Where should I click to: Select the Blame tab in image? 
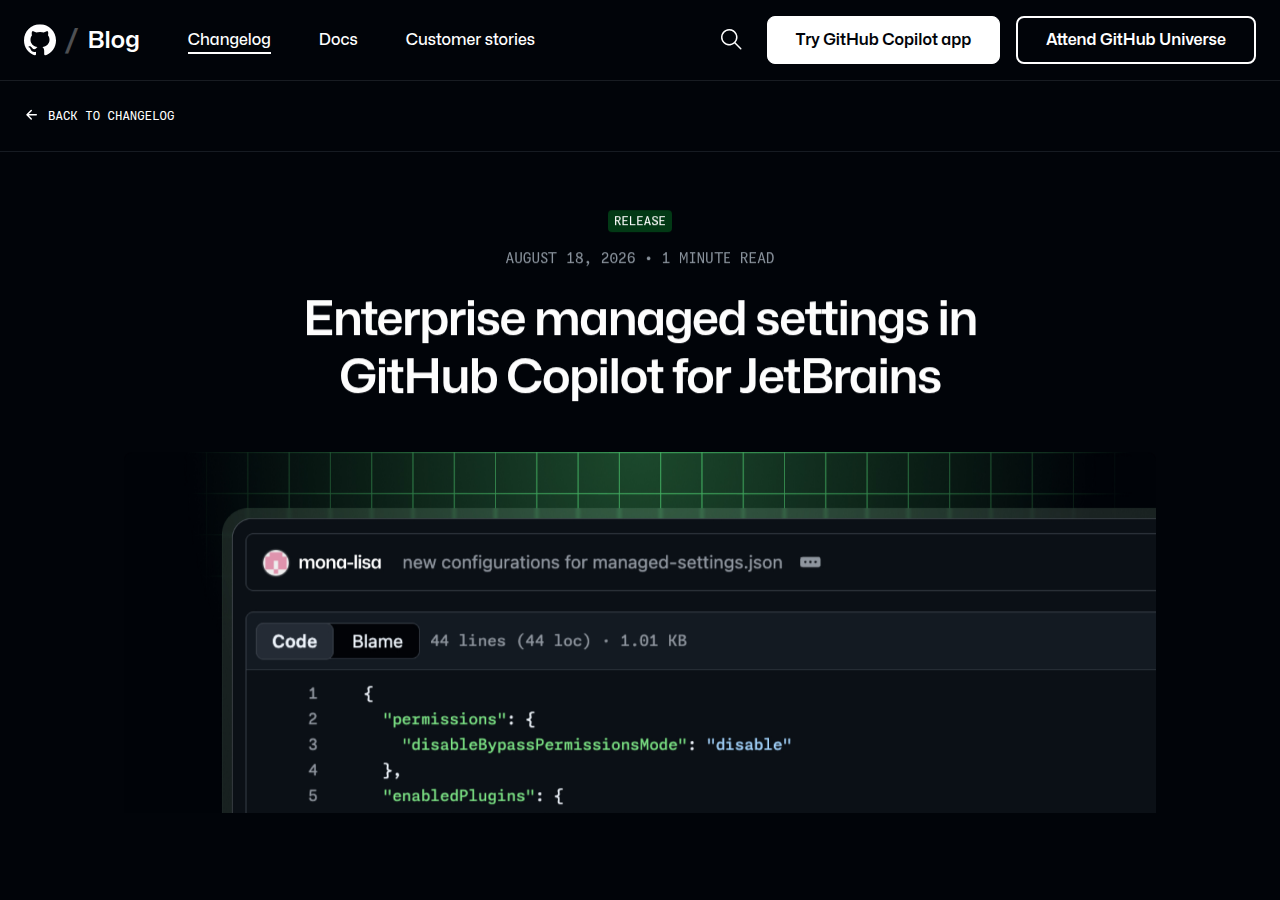coord(377,642)
